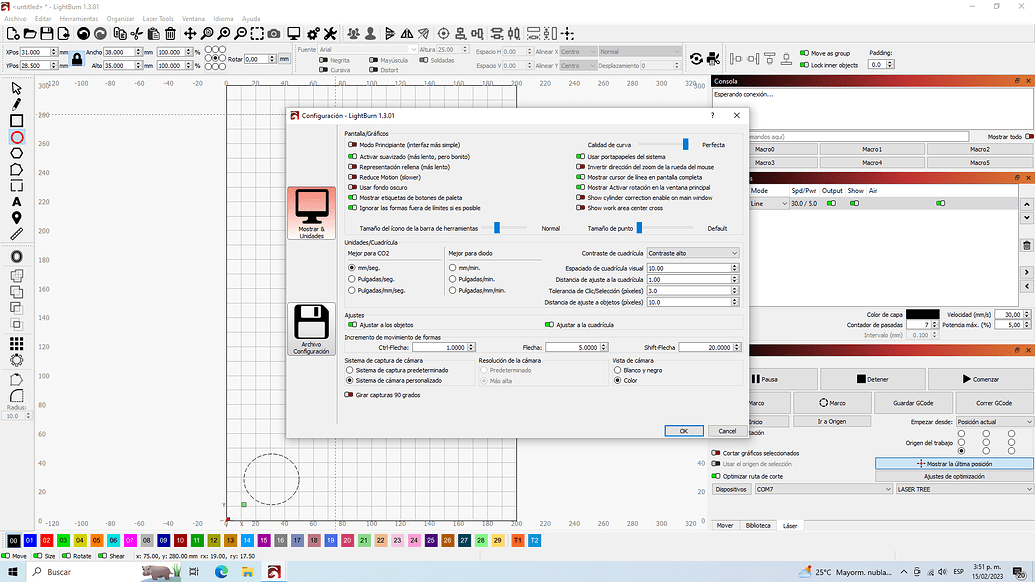Screen dimensions: 1035x582
Task: Open the Archivo Configuración settings page
Action: (311, 330)
